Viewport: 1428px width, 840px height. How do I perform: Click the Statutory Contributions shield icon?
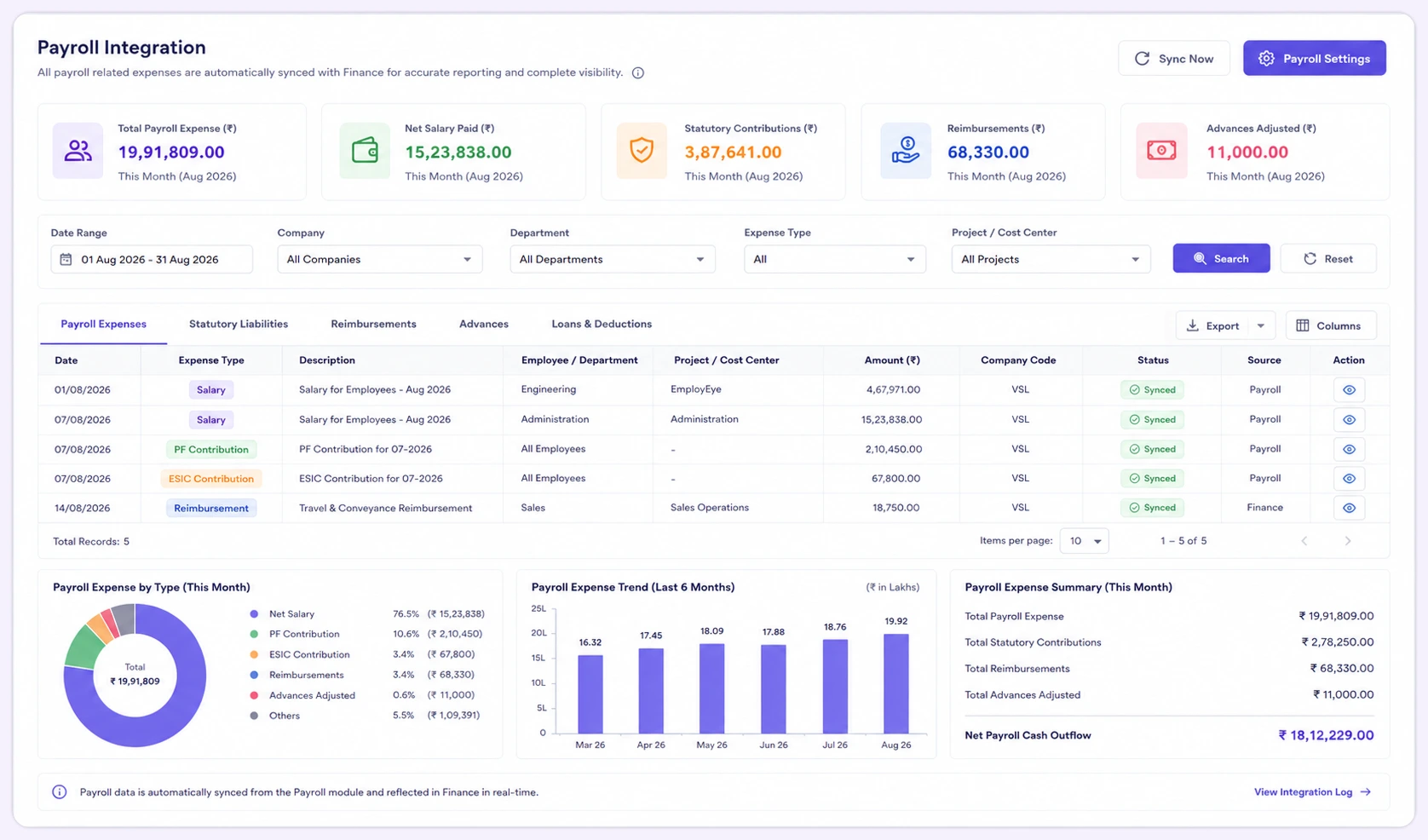(642, 151)
